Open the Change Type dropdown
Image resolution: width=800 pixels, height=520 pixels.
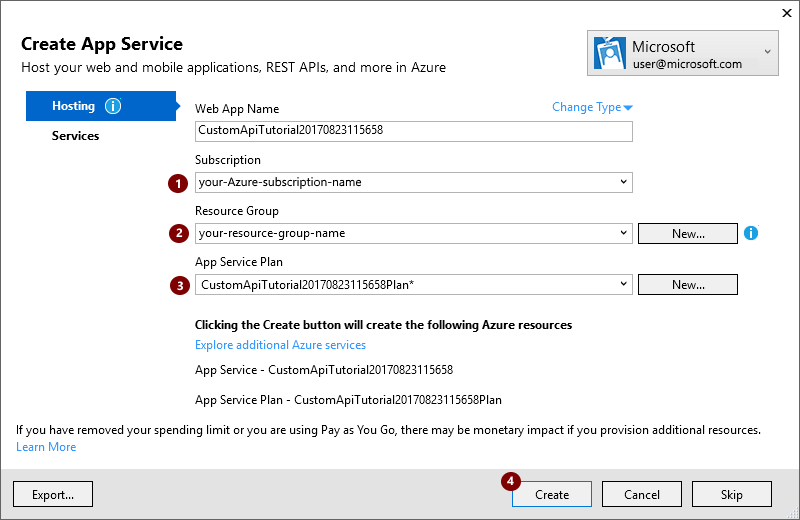coord(592,107)
